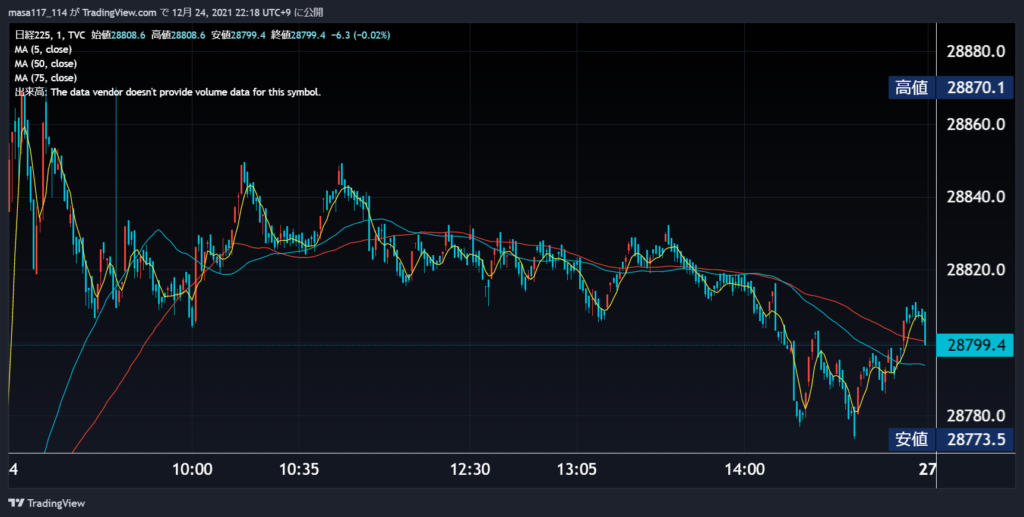Click the 28820.0 price axis value

point(976,270)
